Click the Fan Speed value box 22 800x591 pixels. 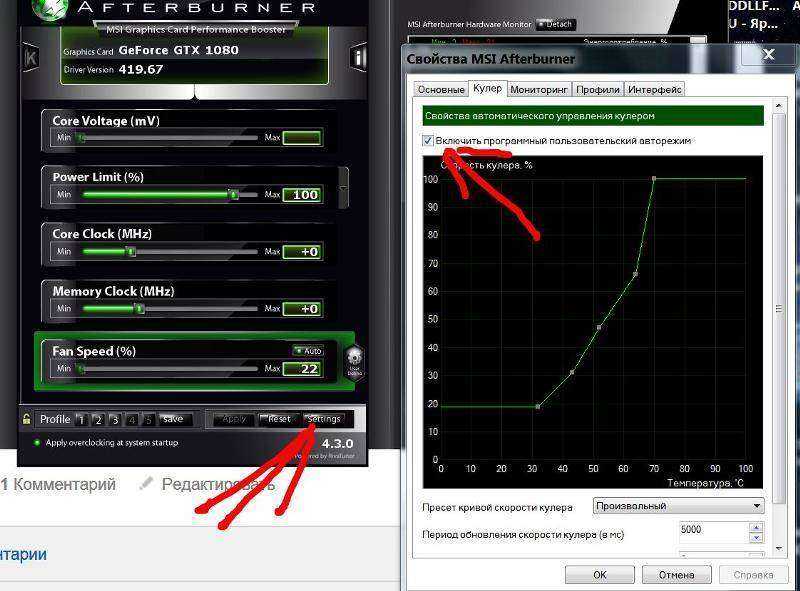coord(303,368)
